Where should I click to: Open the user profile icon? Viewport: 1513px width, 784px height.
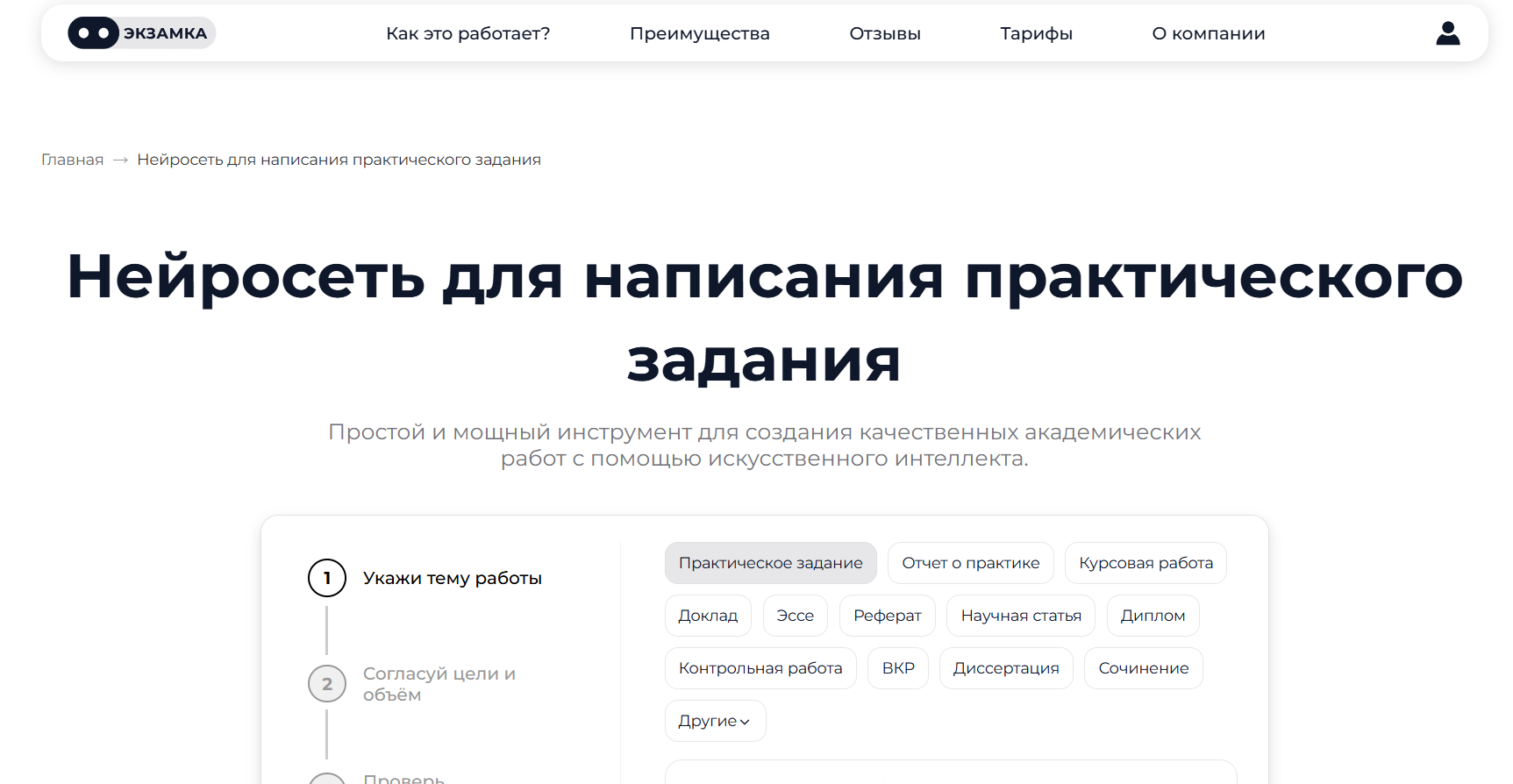(x=1447, y=33)
